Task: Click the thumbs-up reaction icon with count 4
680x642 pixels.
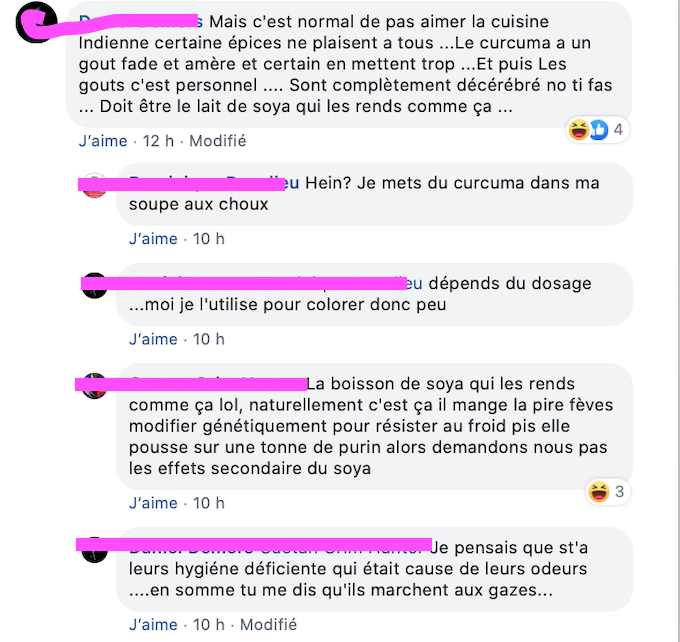Action: [x=599, y=130]
